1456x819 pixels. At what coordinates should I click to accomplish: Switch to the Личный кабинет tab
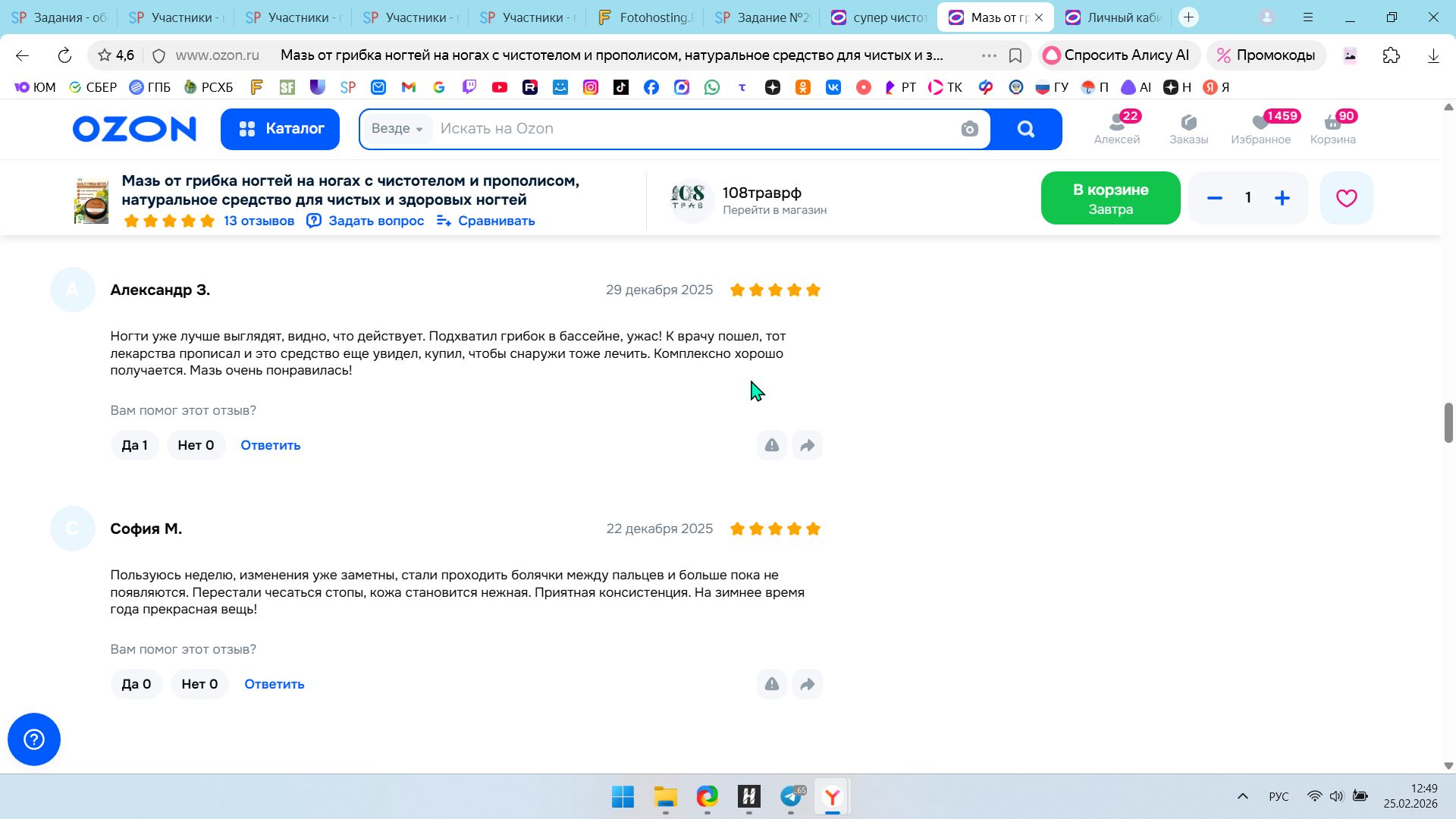1113,17
